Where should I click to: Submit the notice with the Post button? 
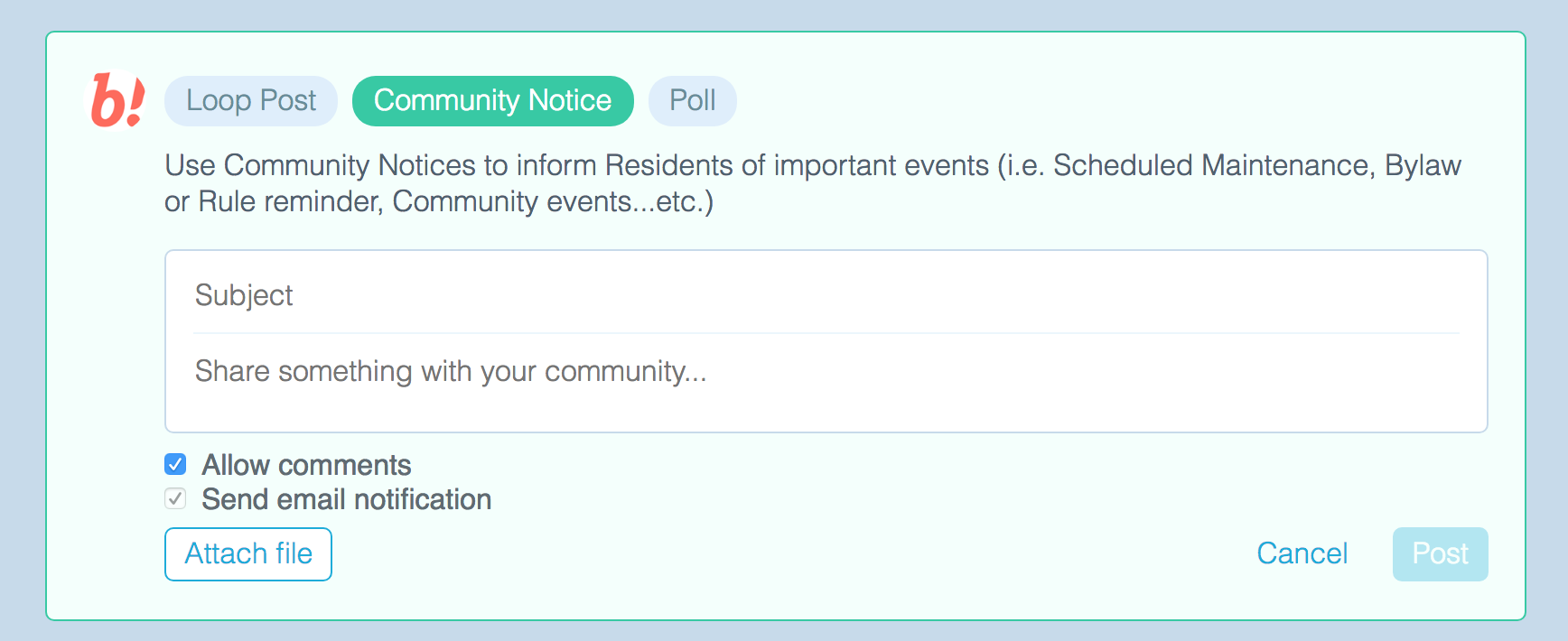tap(1440, 553)
